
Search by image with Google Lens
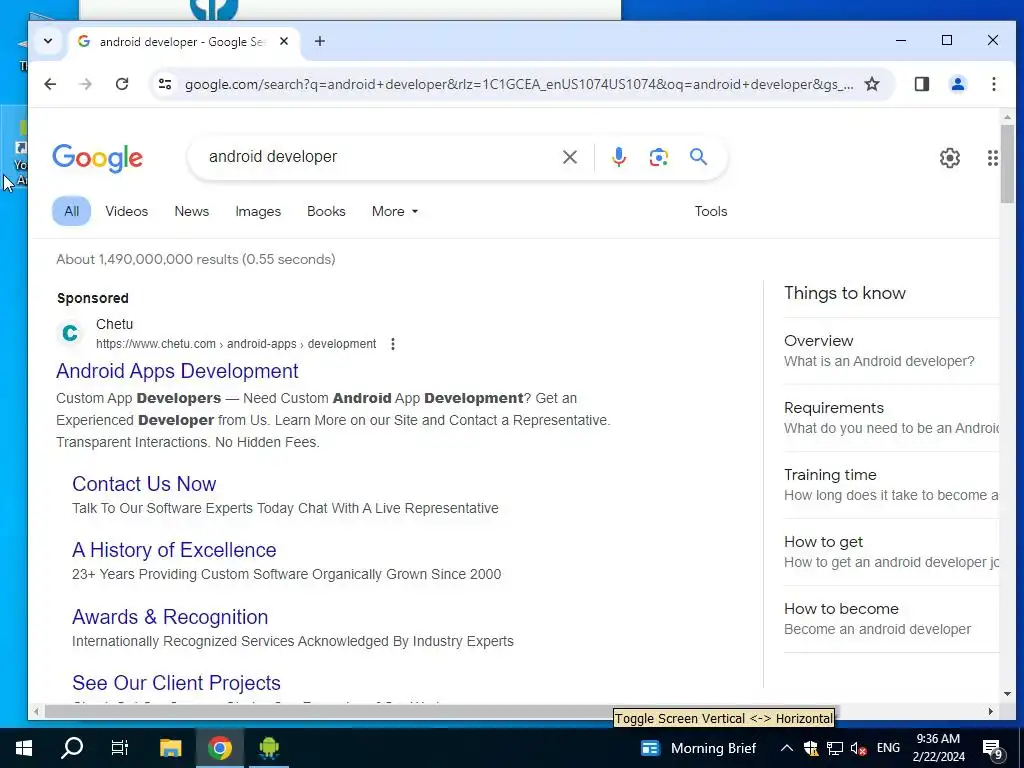click(x=658, y=157)
